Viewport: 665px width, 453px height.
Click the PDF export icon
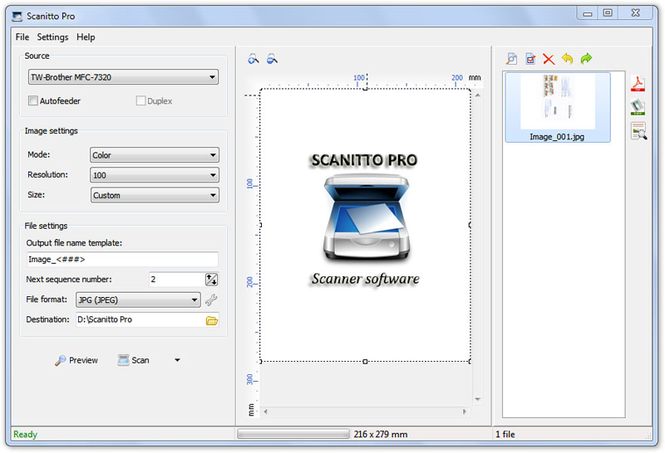pos(638,84)
